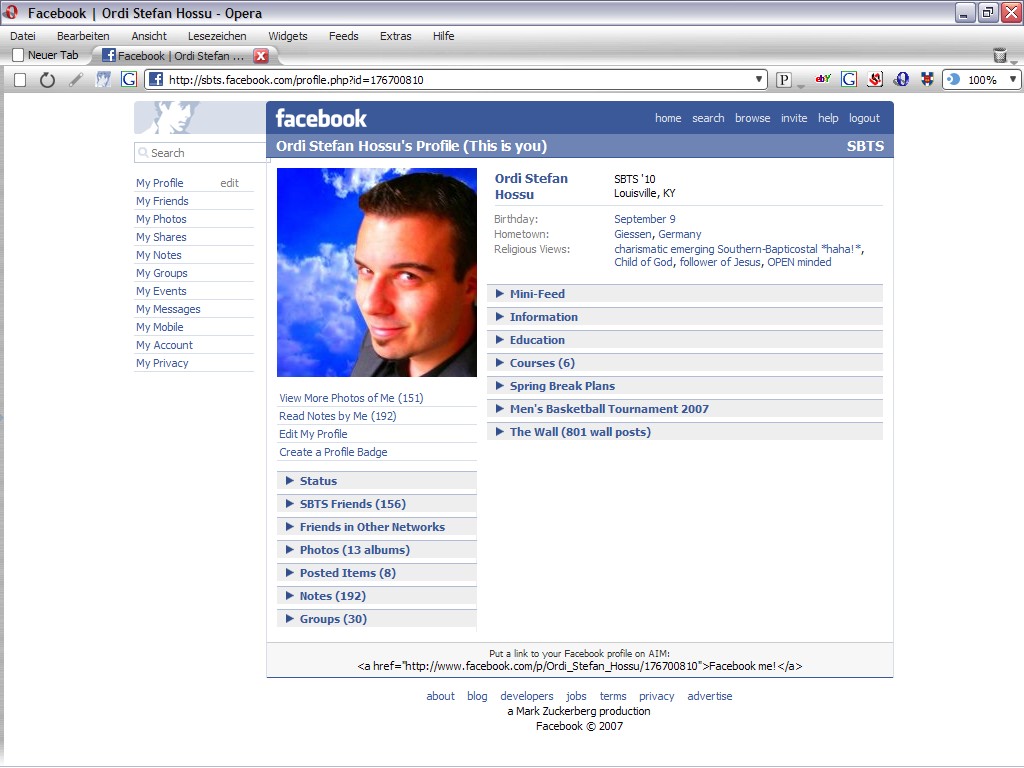The image size is (1024, 768).
Task: Click the logout link
Action: coord(864,118)
